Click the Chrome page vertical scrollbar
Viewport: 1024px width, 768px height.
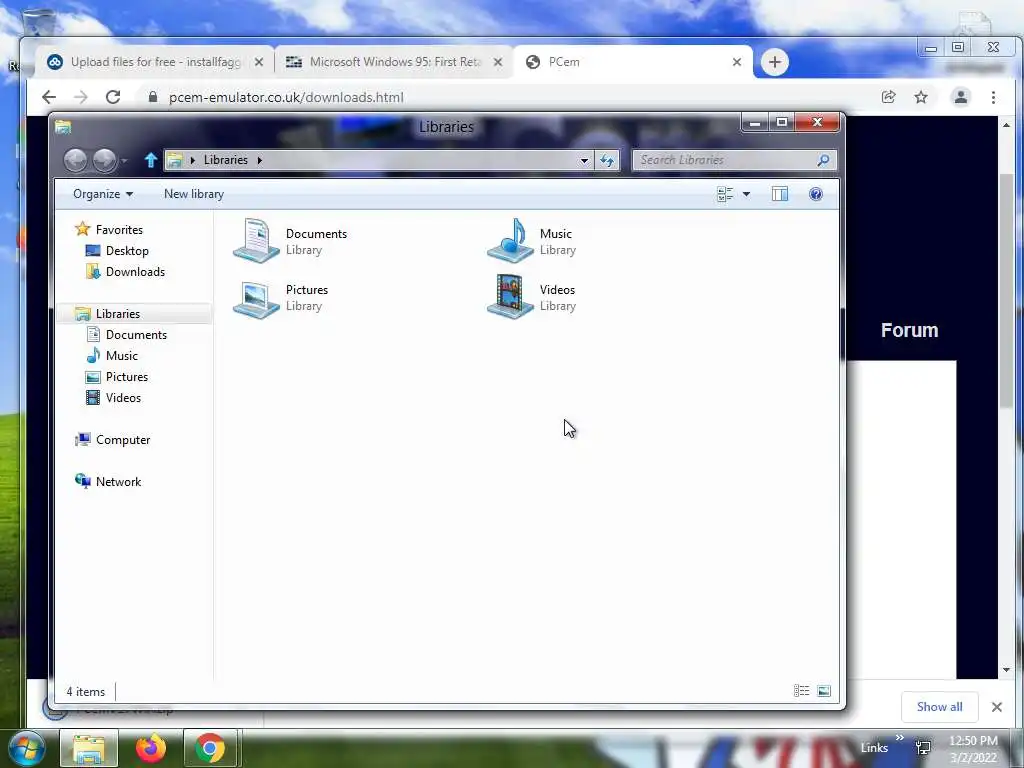click(1006, 290)
